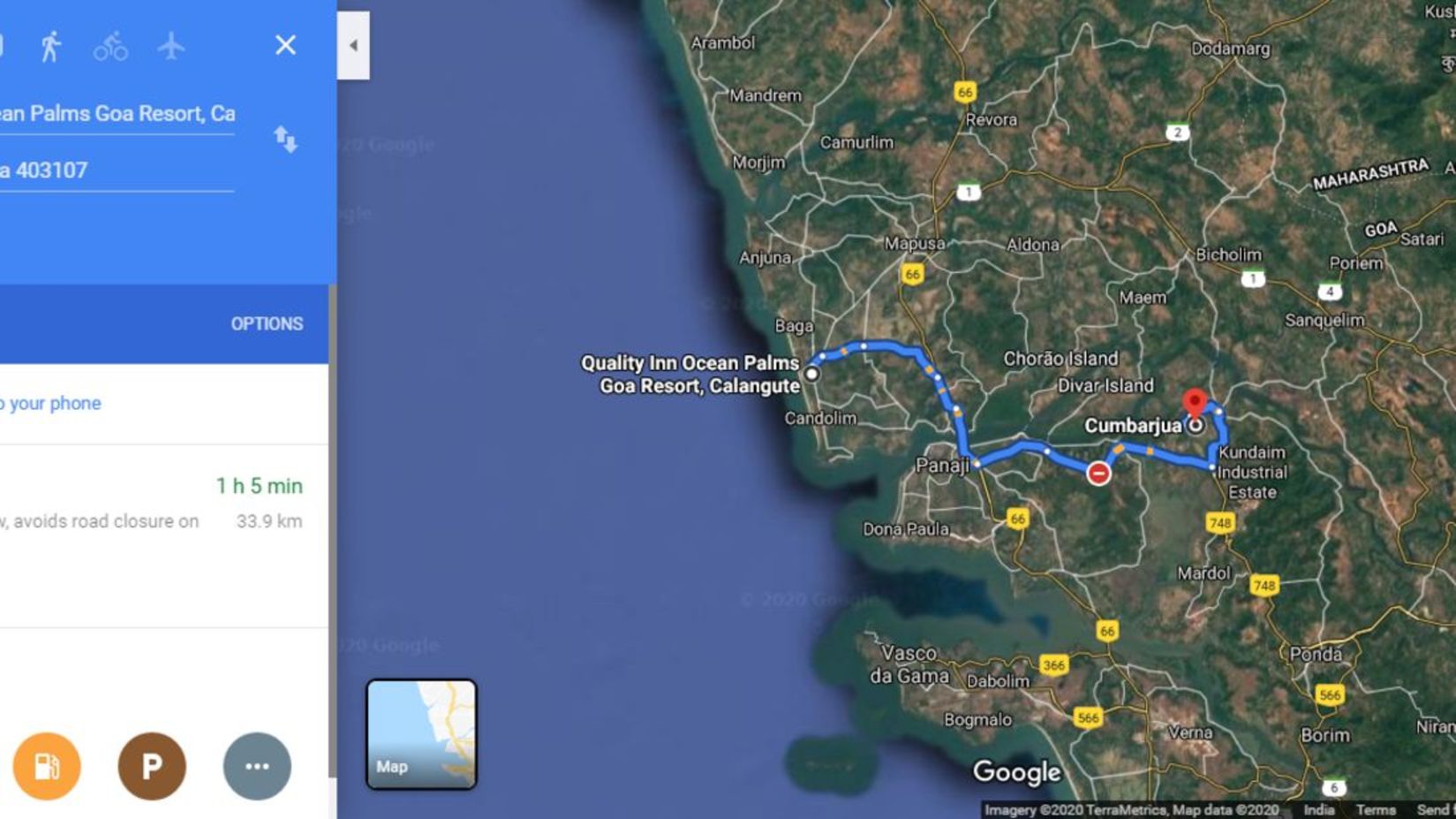Click the highway 748 shield near Mardol
This screenshot has width=1456, height=819.
click(x=1264, y=585)
